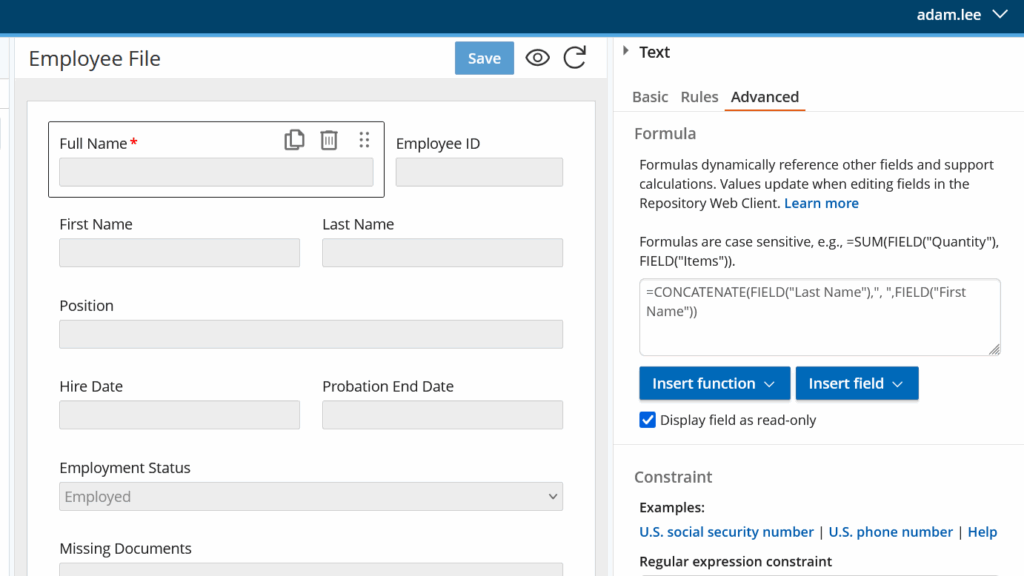
Task: Click the U.S. social security number example
Action: coord(726,532)
